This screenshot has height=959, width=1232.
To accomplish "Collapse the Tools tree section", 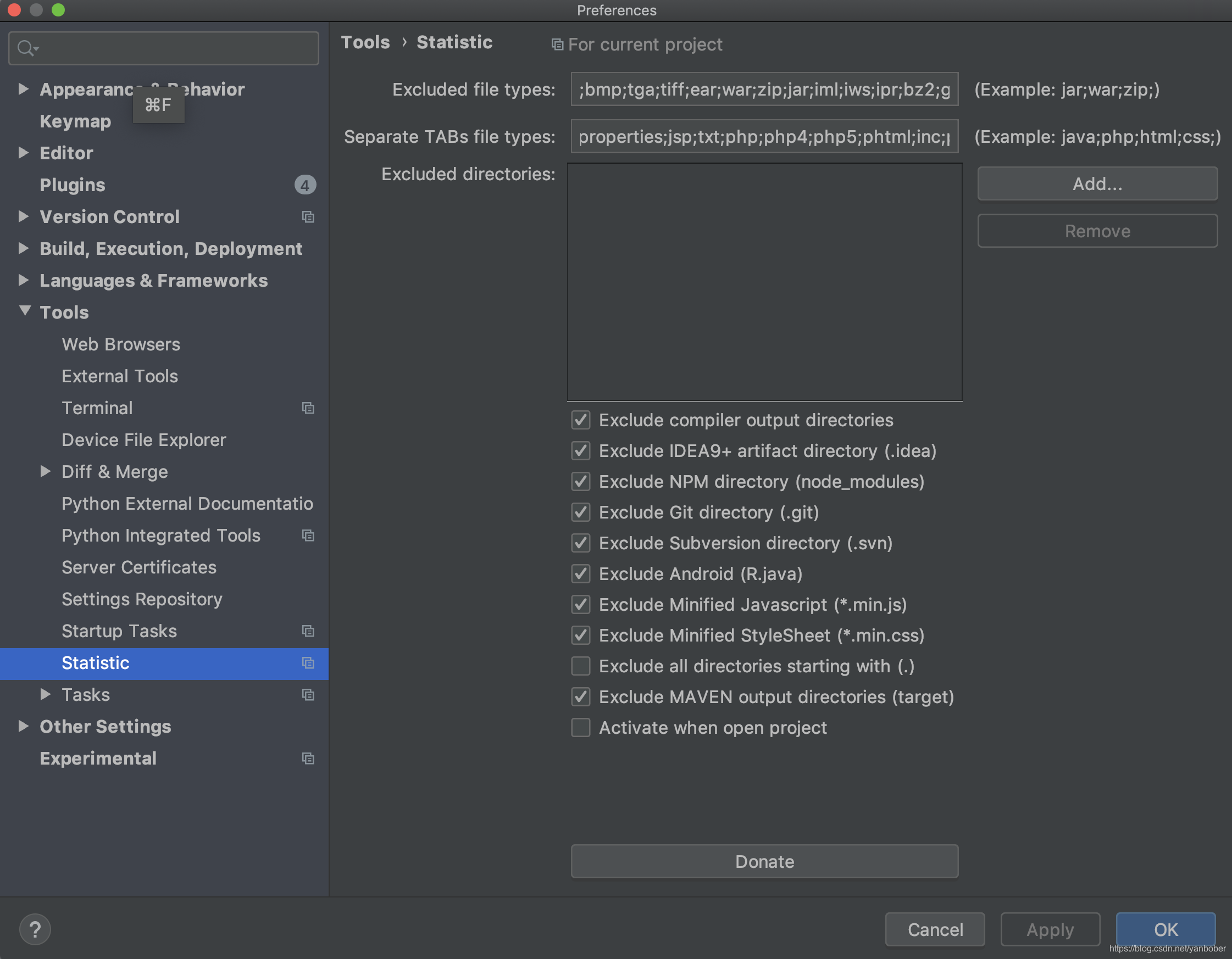I will point(25,311).
